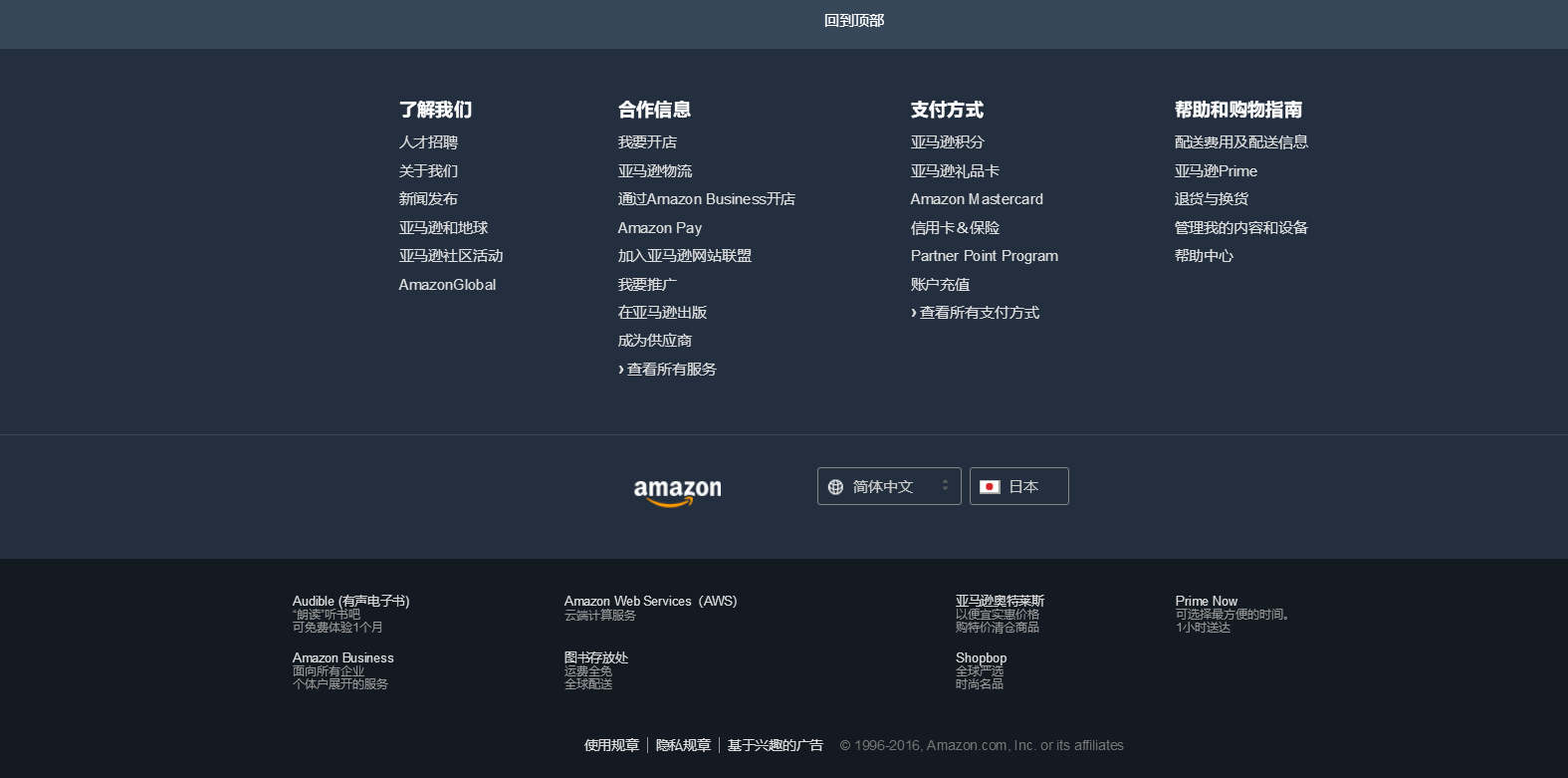Open the AmazonGlobal link
The width and height of the screenshot is (1568, 778).
(447, 285)
